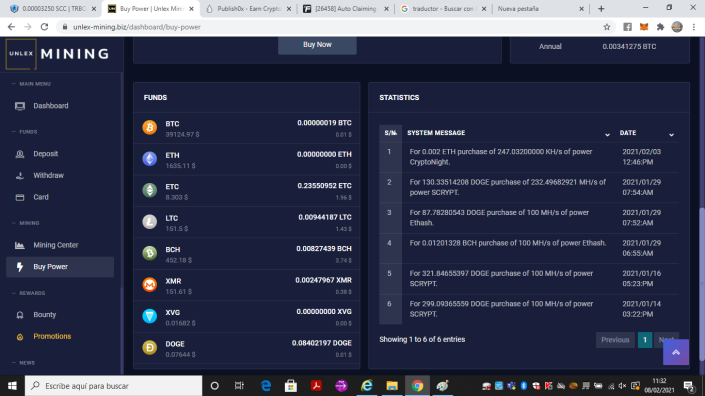
Task: Click the BTC balance 0.00000019 BTC
Action: 324,123
